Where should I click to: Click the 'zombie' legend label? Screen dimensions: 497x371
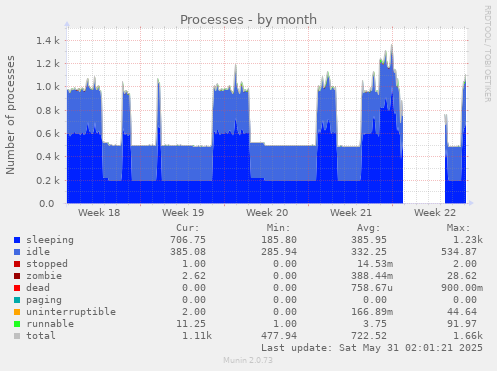[44, 276]
